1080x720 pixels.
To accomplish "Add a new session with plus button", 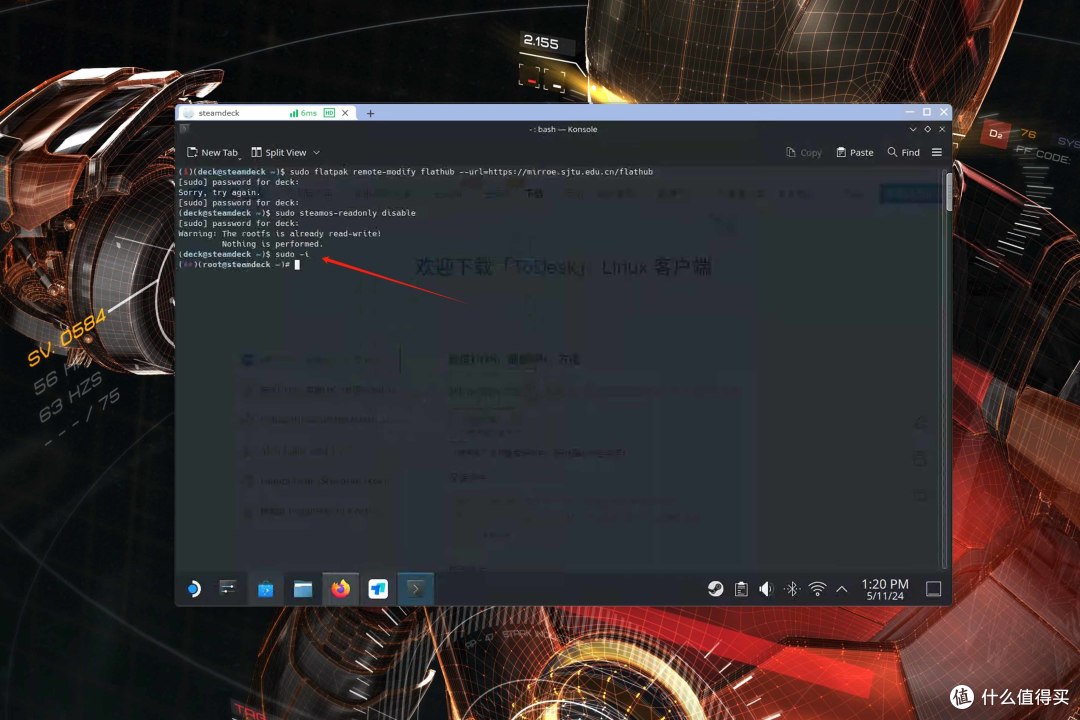I will [x=371, y=113].
